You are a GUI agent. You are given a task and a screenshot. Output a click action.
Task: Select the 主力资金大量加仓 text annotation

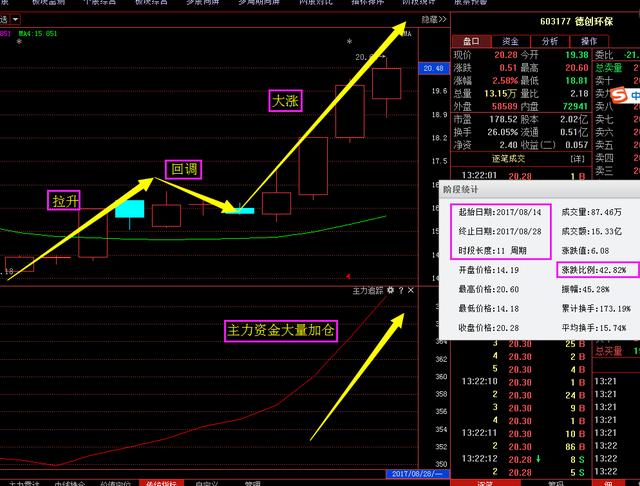click(x=279, y=330)
